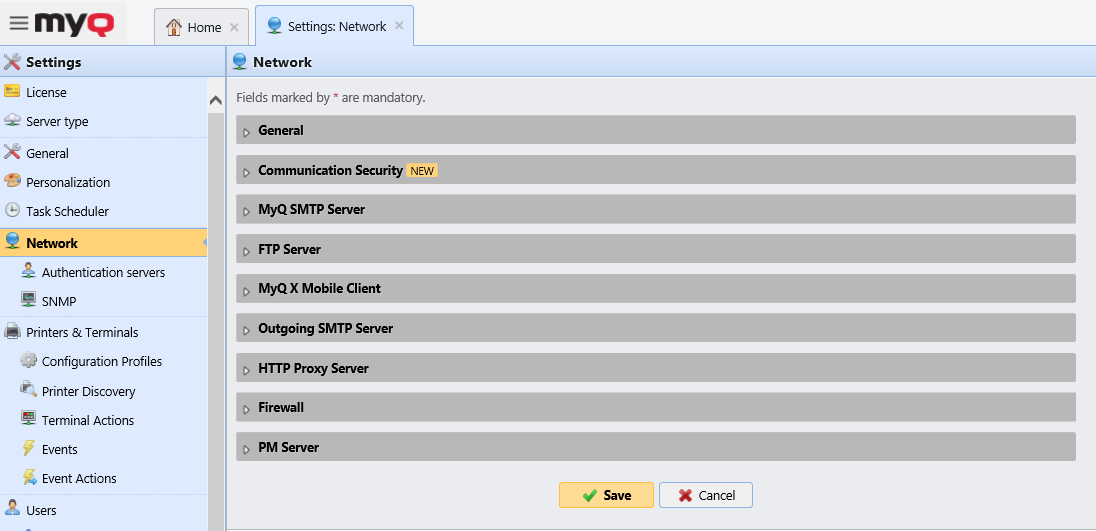Open the hamburger main menu
The image size is (1096, 531).
(x=18, y=24)
